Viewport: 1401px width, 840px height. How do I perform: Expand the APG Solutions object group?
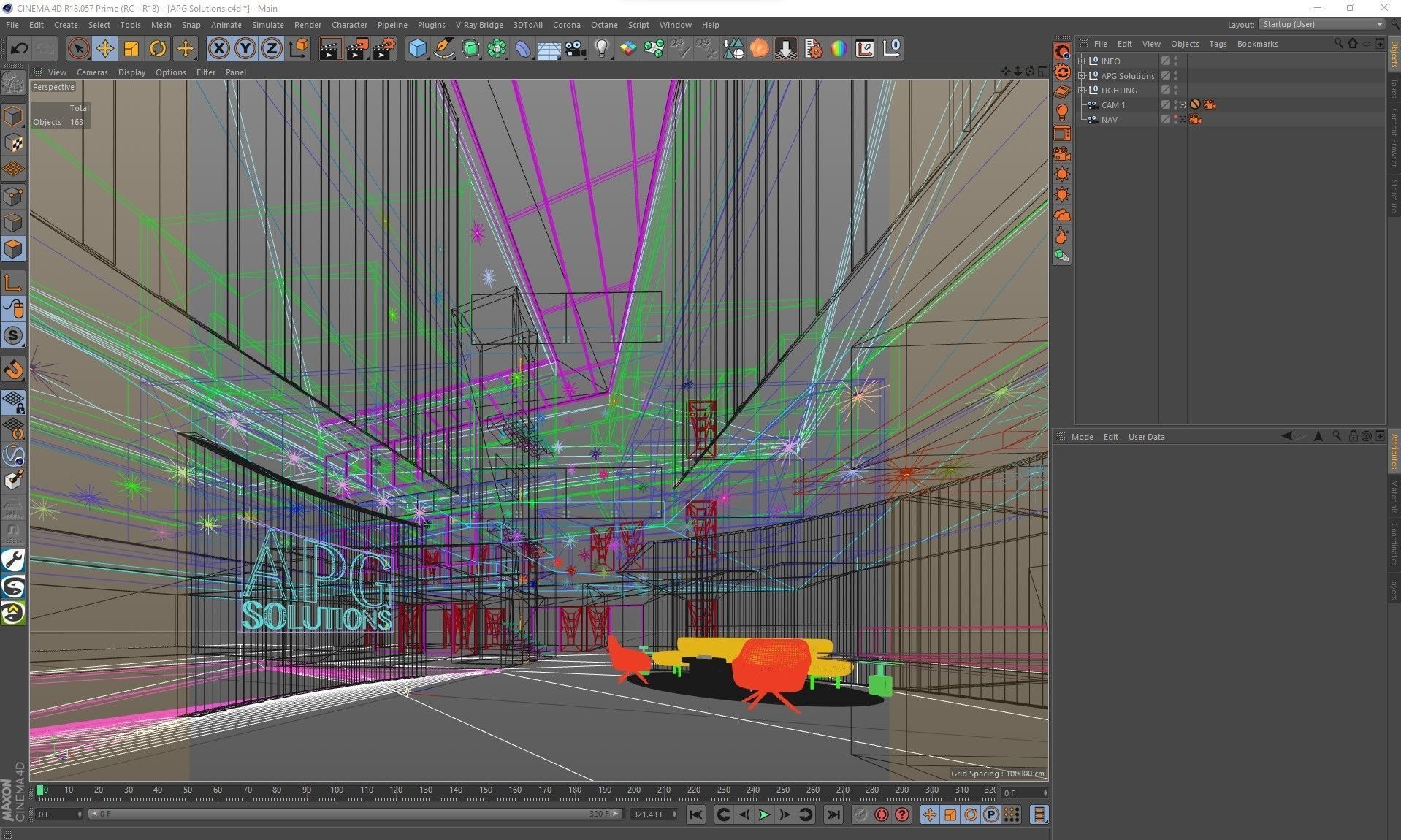coord(1083,76)
